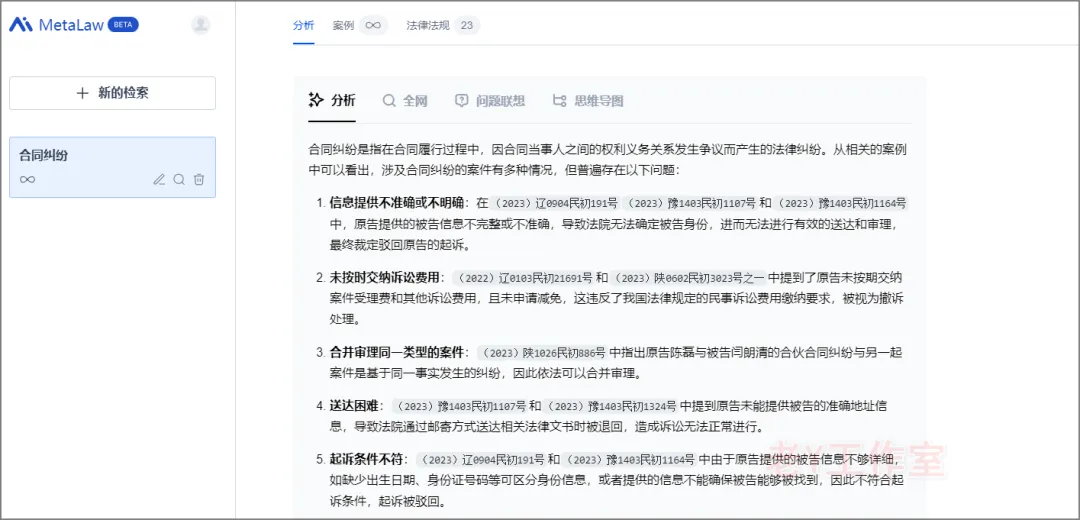This screenshot has height=520, width=1080.
Task: Click the MetaLaw brand name text
Action: tap(71, 25)
